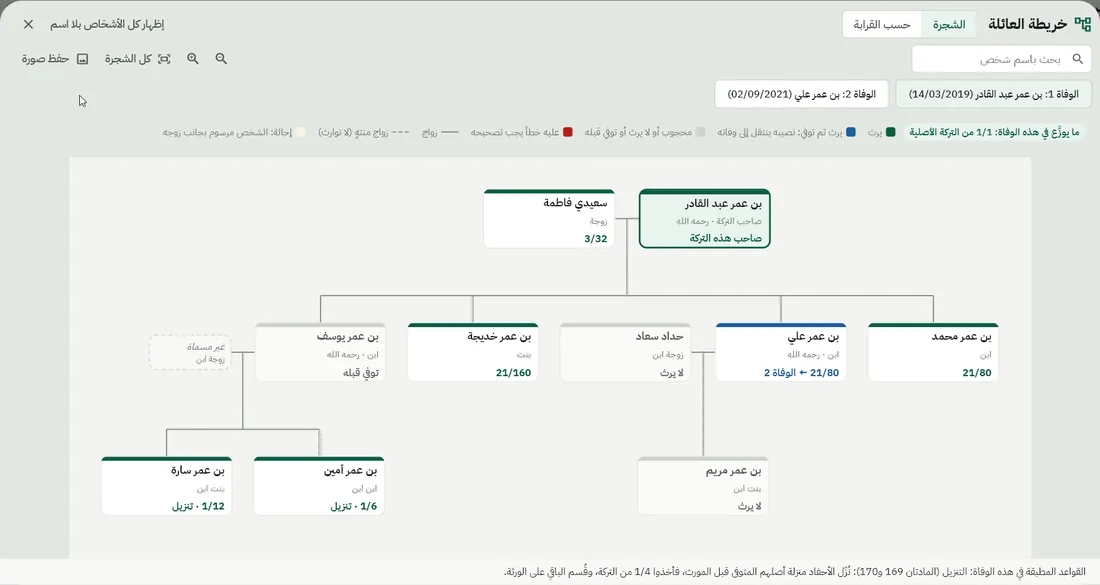The width and height of the screenshot is (1100, 585).
Task: Close the family map dialog
Action: click(x=28, y=25)
